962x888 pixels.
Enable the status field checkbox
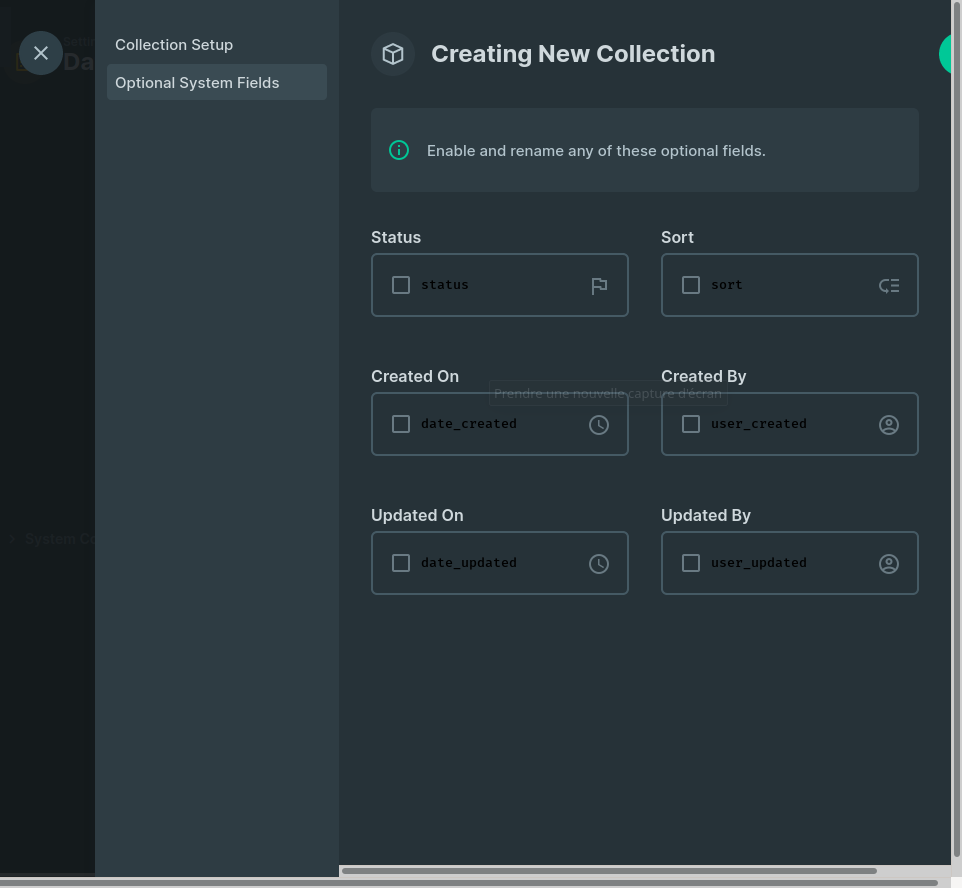tap(401, 285)
